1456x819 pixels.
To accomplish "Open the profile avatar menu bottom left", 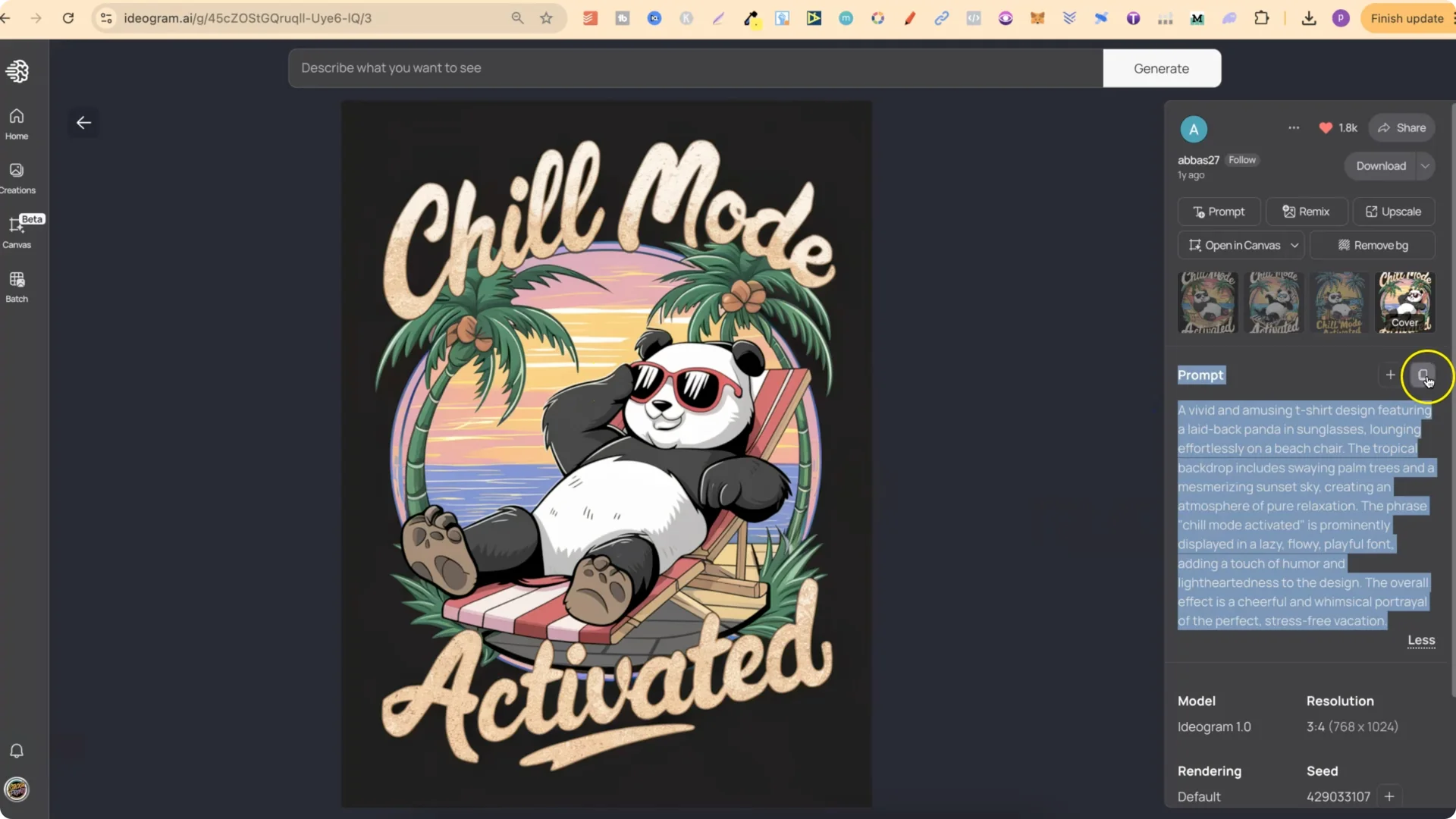I will click(x=17, y=790).
